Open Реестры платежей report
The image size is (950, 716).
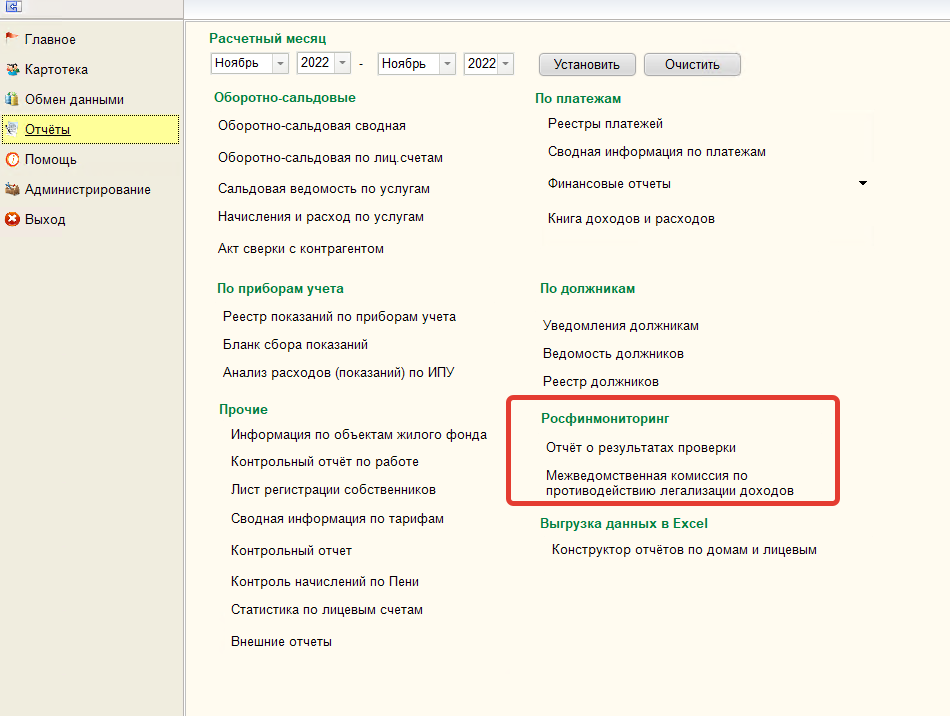605,124
